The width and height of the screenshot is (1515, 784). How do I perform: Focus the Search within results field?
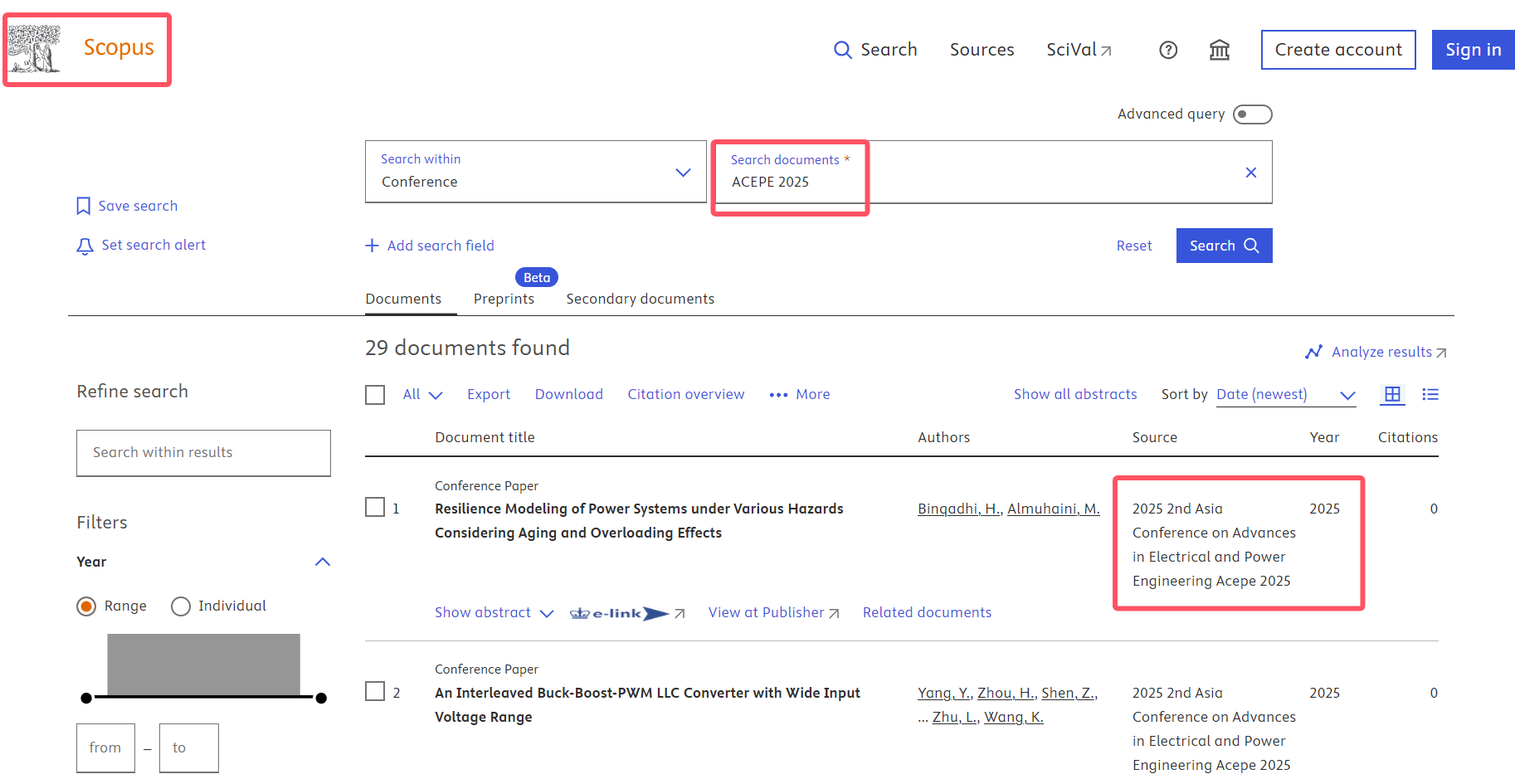click(203, 453)
